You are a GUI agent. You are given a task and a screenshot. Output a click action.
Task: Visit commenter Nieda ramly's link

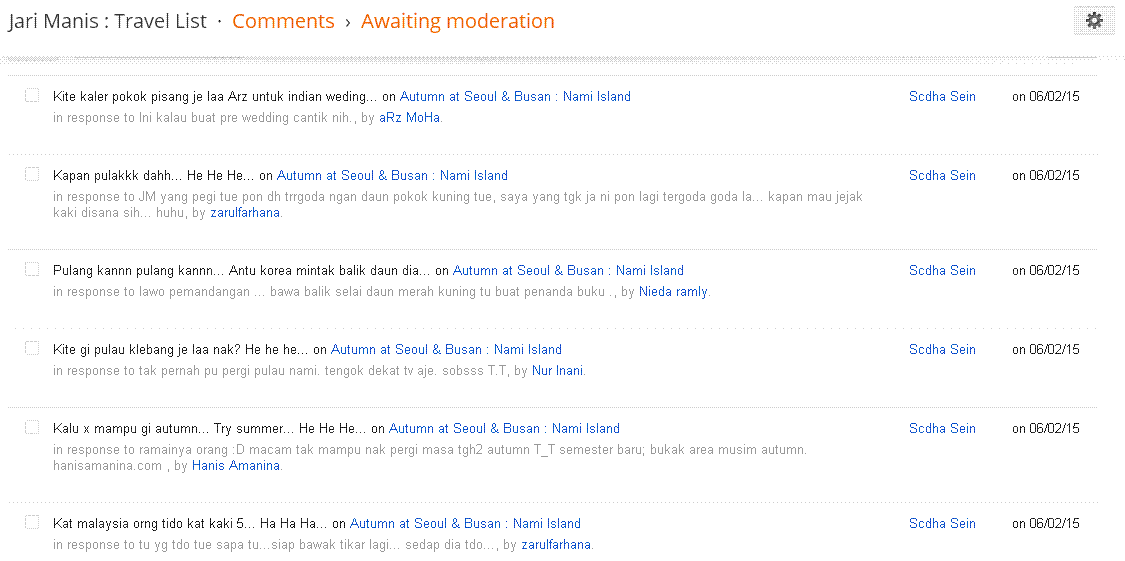673,292
